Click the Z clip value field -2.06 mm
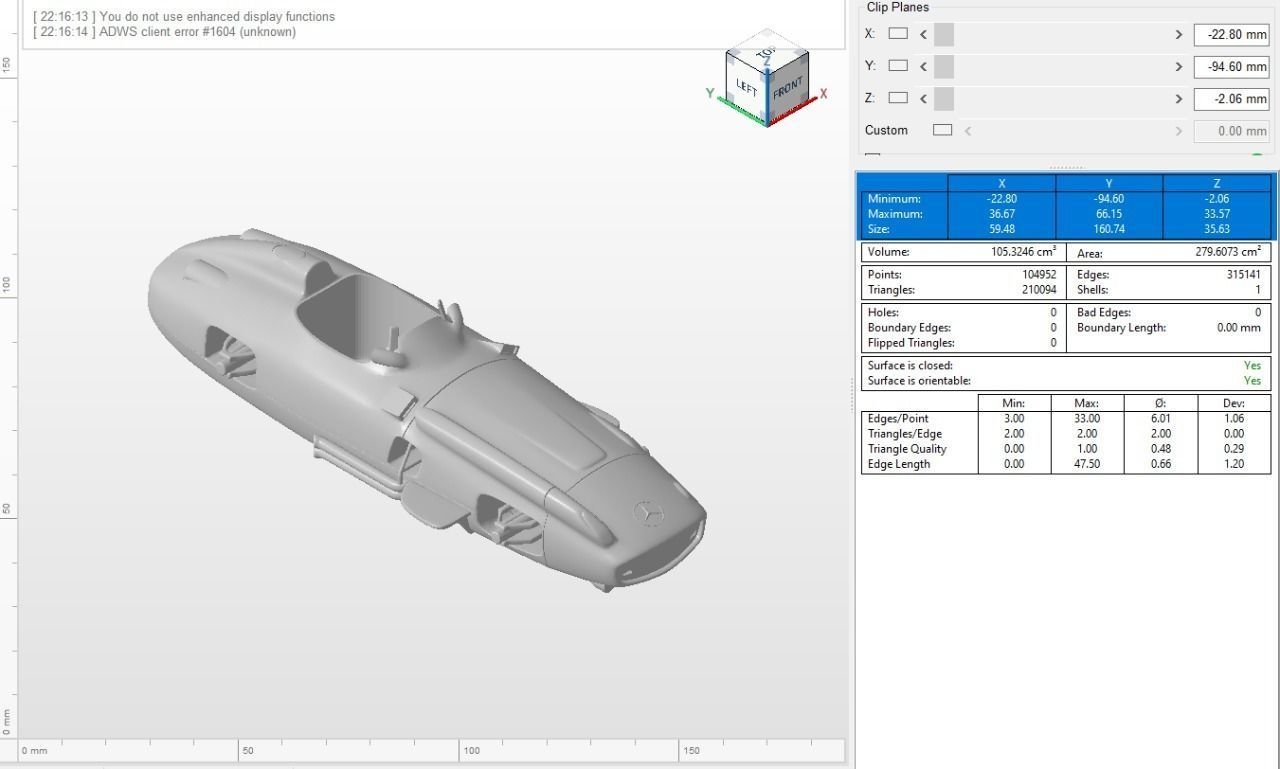 point(1231,99)
